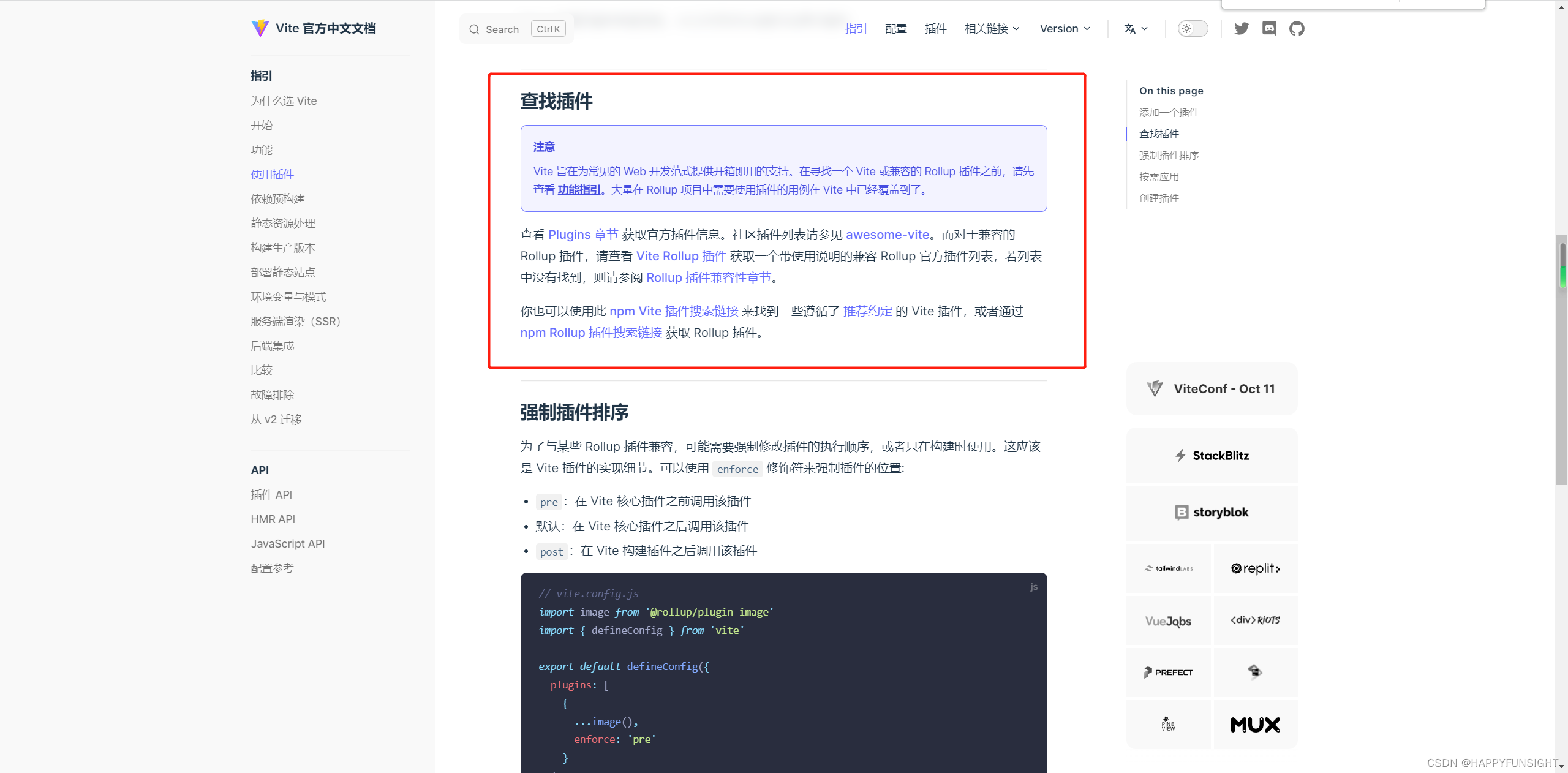1568x773 pixels.
Task: Open the Replit sponsor logo
Action: (x=1255, y=568)
